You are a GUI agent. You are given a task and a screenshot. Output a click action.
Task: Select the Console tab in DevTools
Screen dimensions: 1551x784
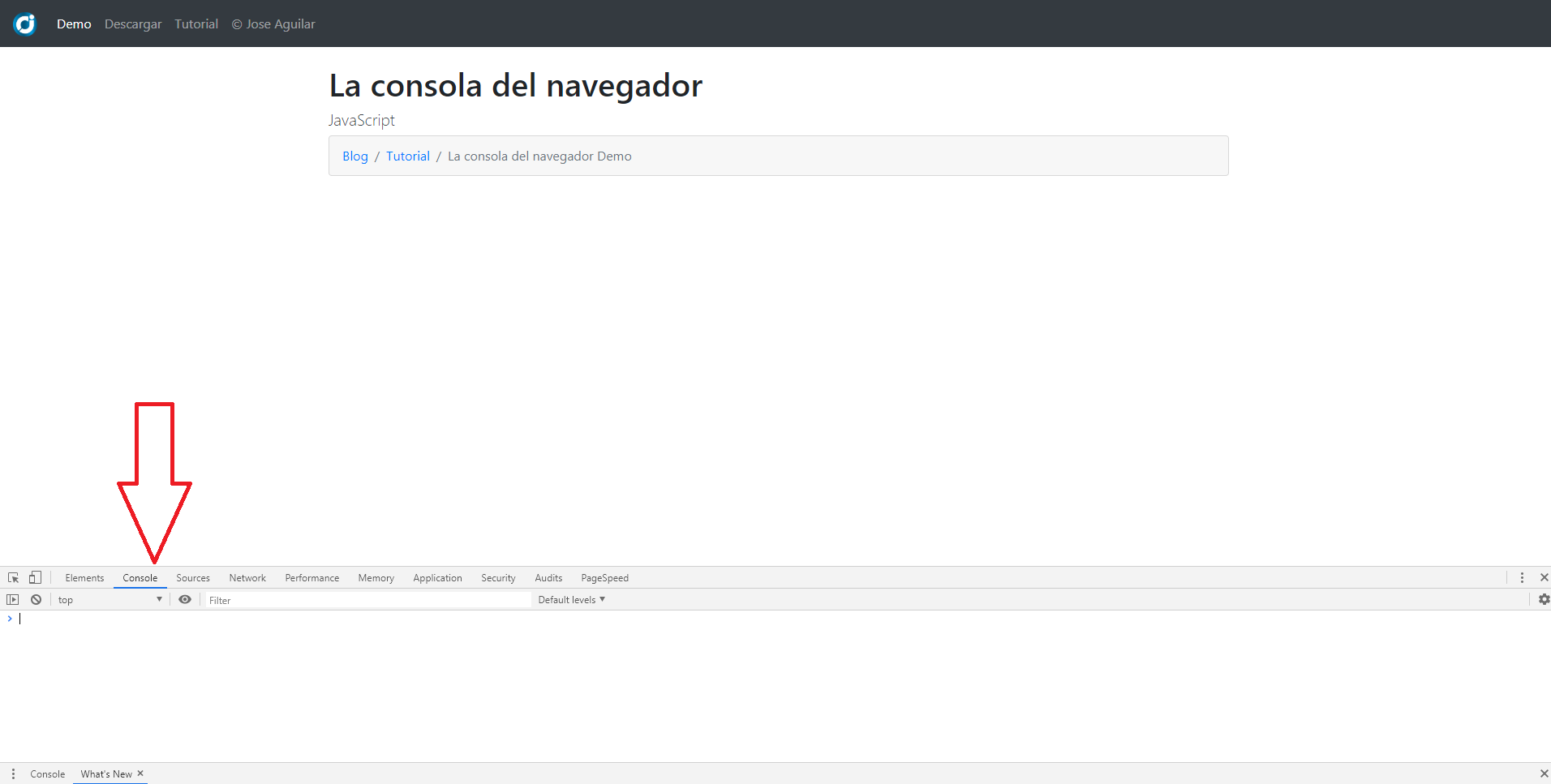click(x=140, y=578)
